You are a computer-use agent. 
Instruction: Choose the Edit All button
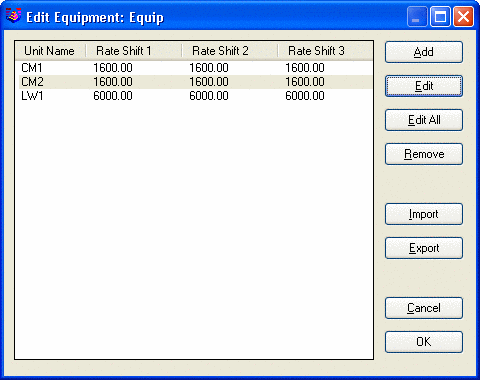(x=424, y=120)
